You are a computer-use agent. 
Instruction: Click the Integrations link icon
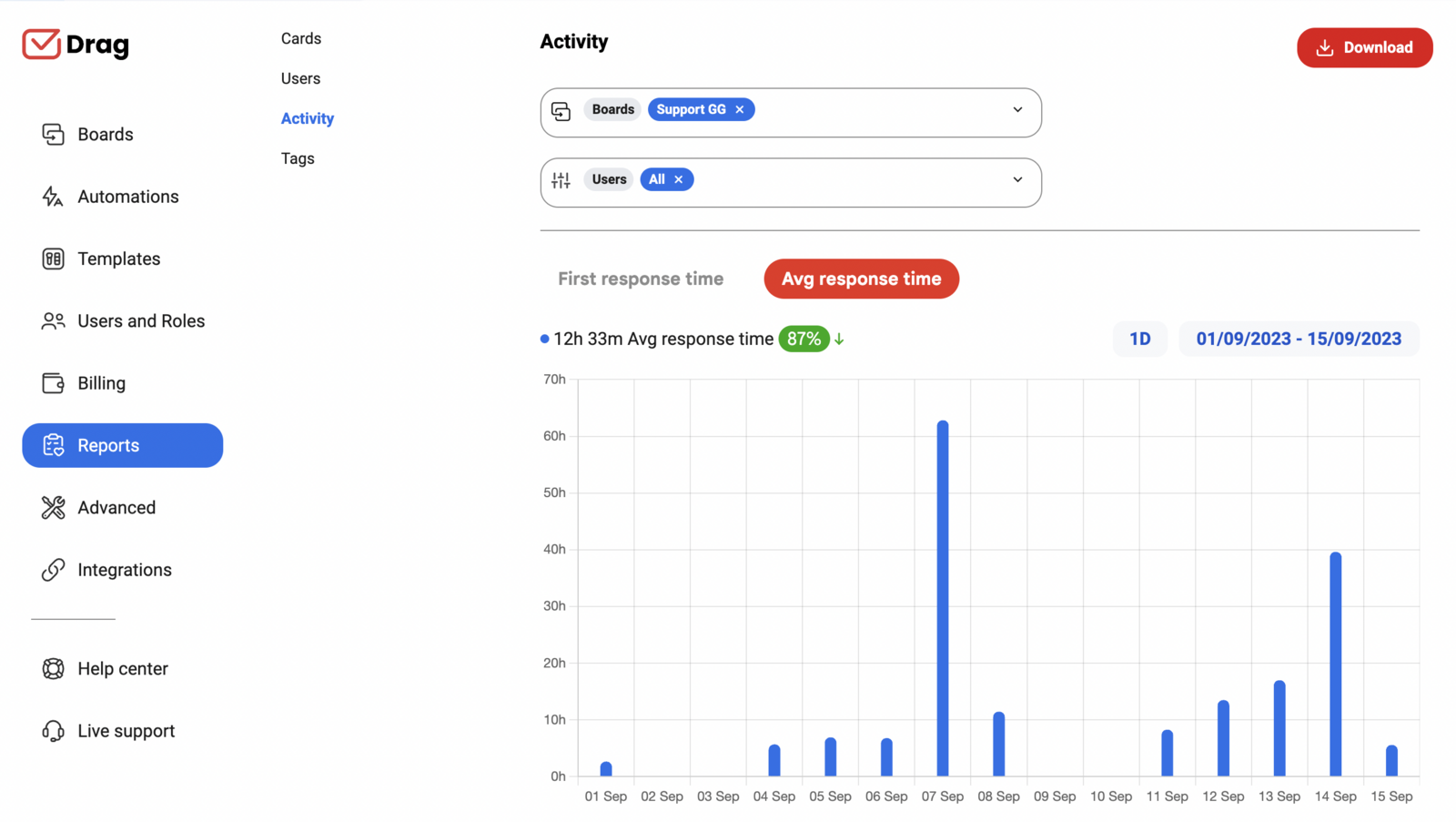53,570
